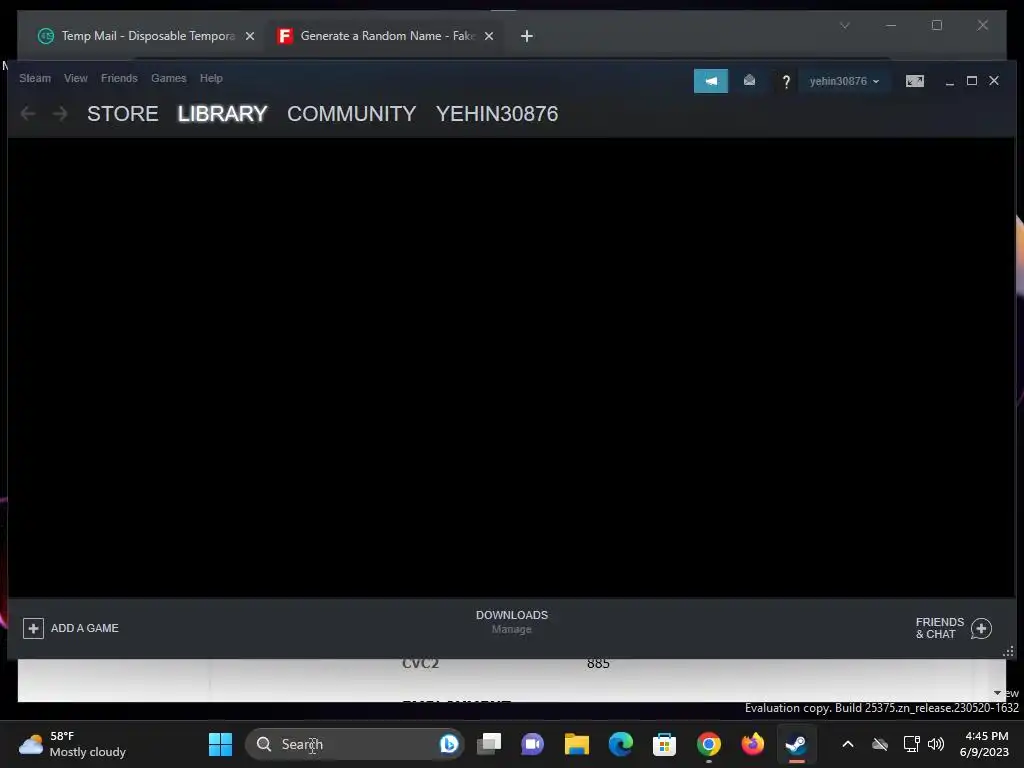The width and height of the screenshot is (1024, 768).
Task: Click the Steam question mark help icon
Action: pos(786,82)
